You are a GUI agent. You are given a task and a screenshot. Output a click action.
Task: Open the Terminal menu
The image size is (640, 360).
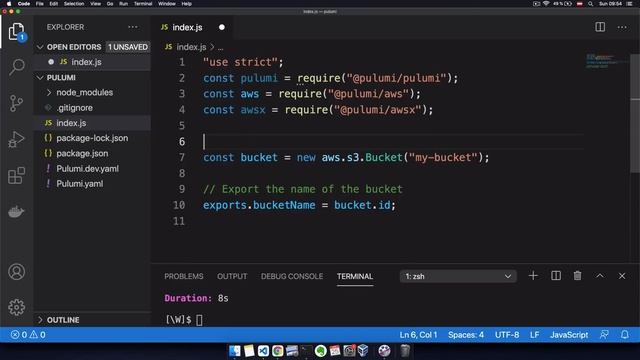[143, 4]
